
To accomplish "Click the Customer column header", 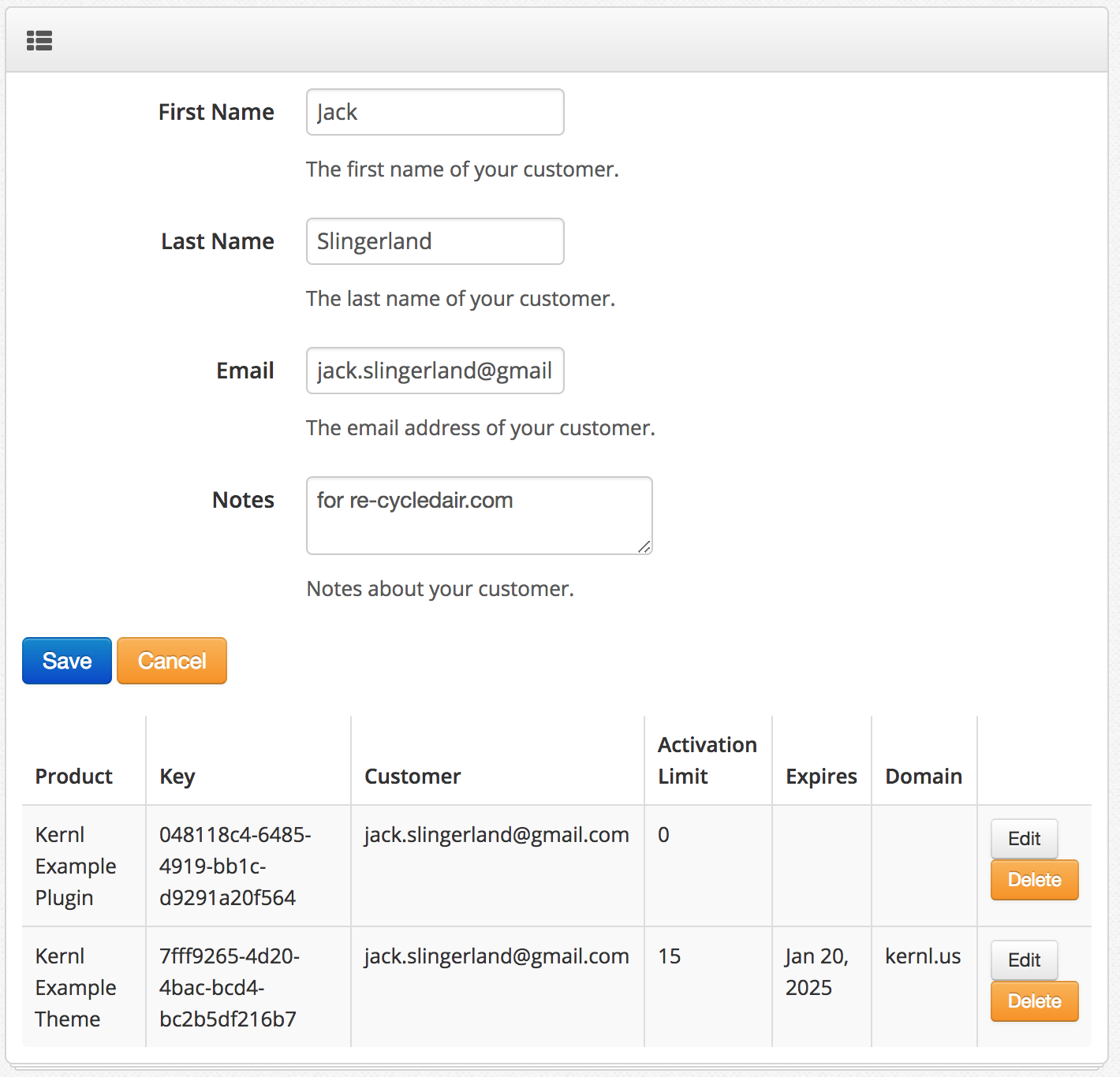I will click(x=412, y=776).
